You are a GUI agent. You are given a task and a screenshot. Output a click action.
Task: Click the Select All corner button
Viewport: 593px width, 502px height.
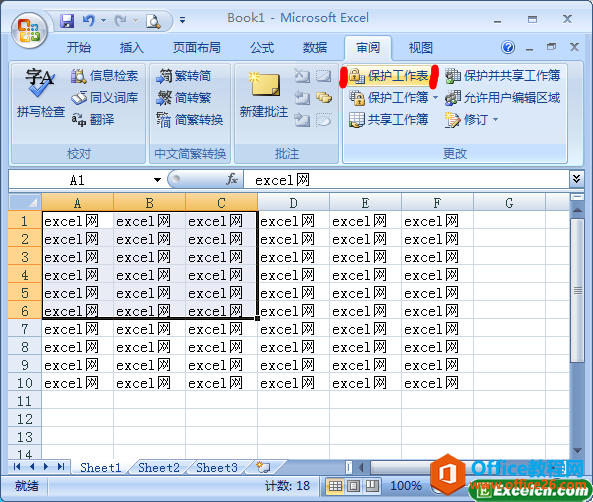click(x=25, y=202)
